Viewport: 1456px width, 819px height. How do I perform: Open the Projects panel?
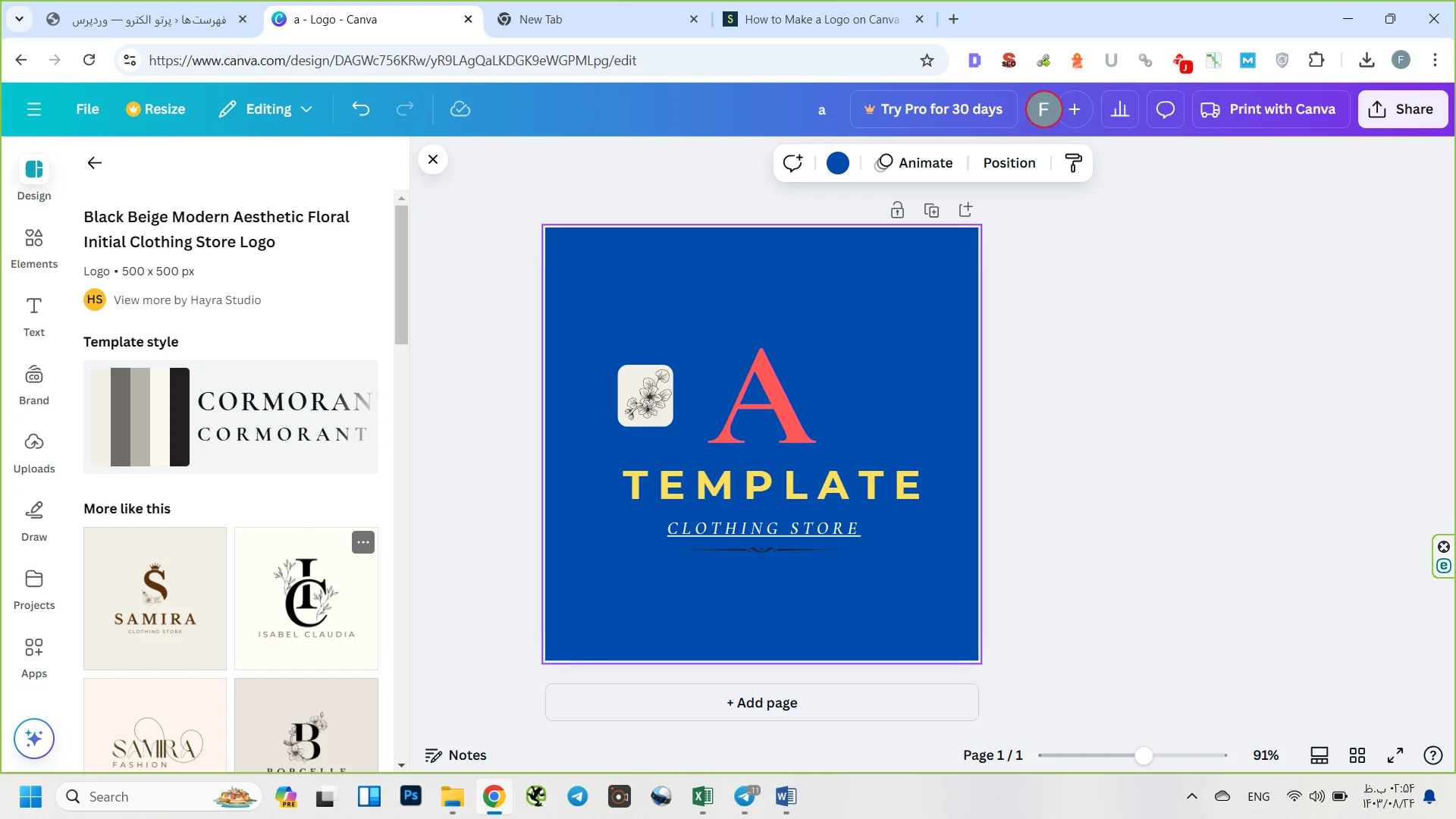(x=34, y=589)
